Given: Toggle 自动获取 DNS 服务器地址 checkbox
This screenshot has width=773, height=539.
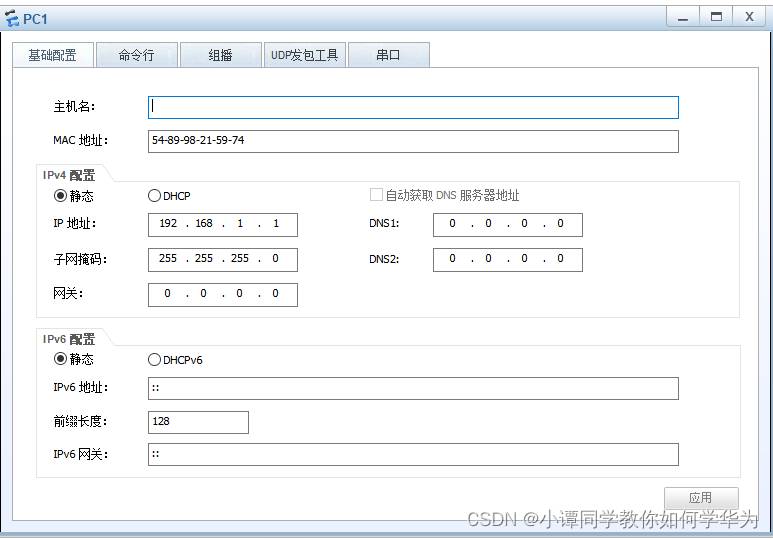Looking at the screenshot, I should pyautogui.click(x=376, y=195).
